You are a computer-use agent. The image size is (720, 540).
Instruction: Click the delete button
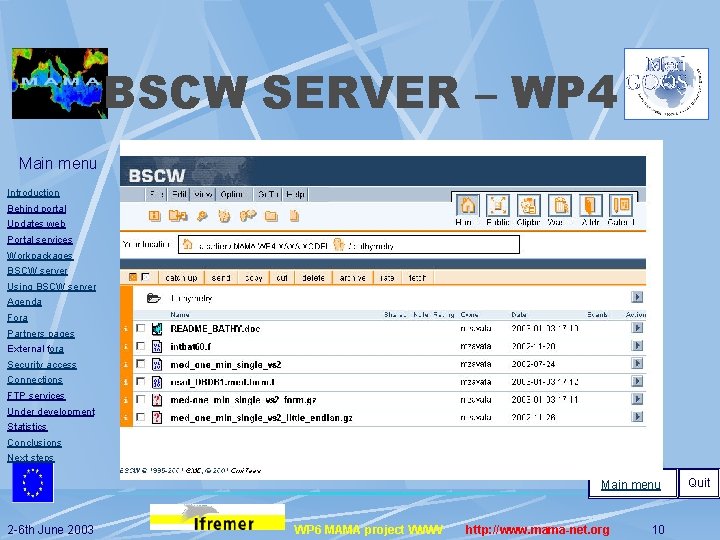coord(314,278)
